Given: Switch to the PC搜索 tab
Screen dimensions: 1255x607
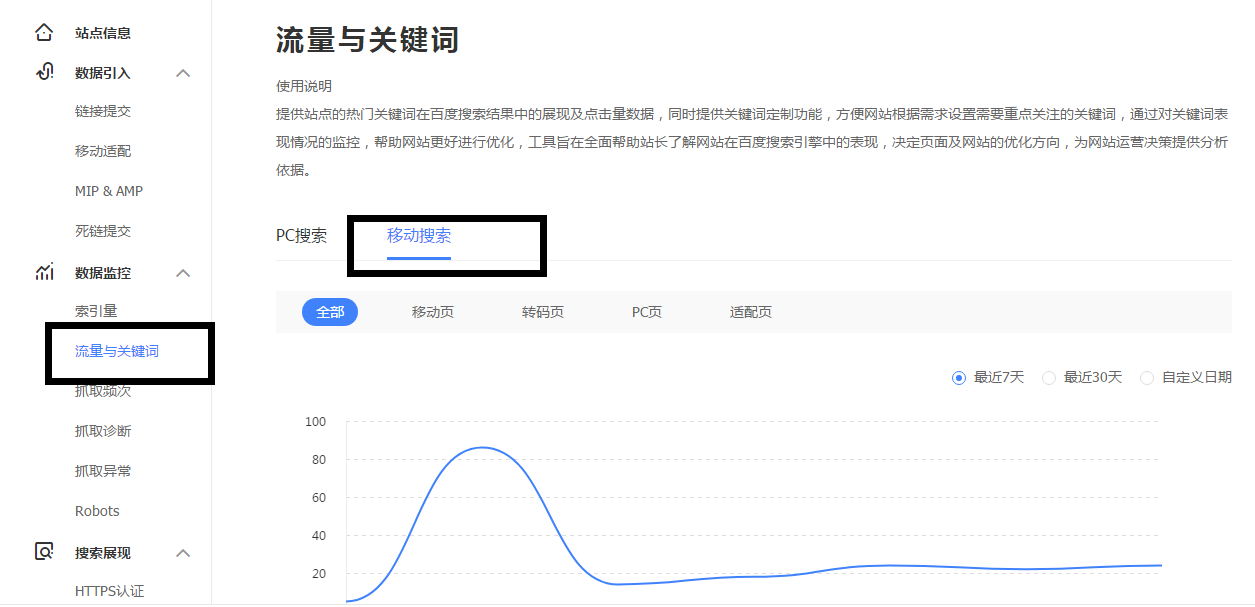Looking at the screenshot, I should (x=301, y=236).
